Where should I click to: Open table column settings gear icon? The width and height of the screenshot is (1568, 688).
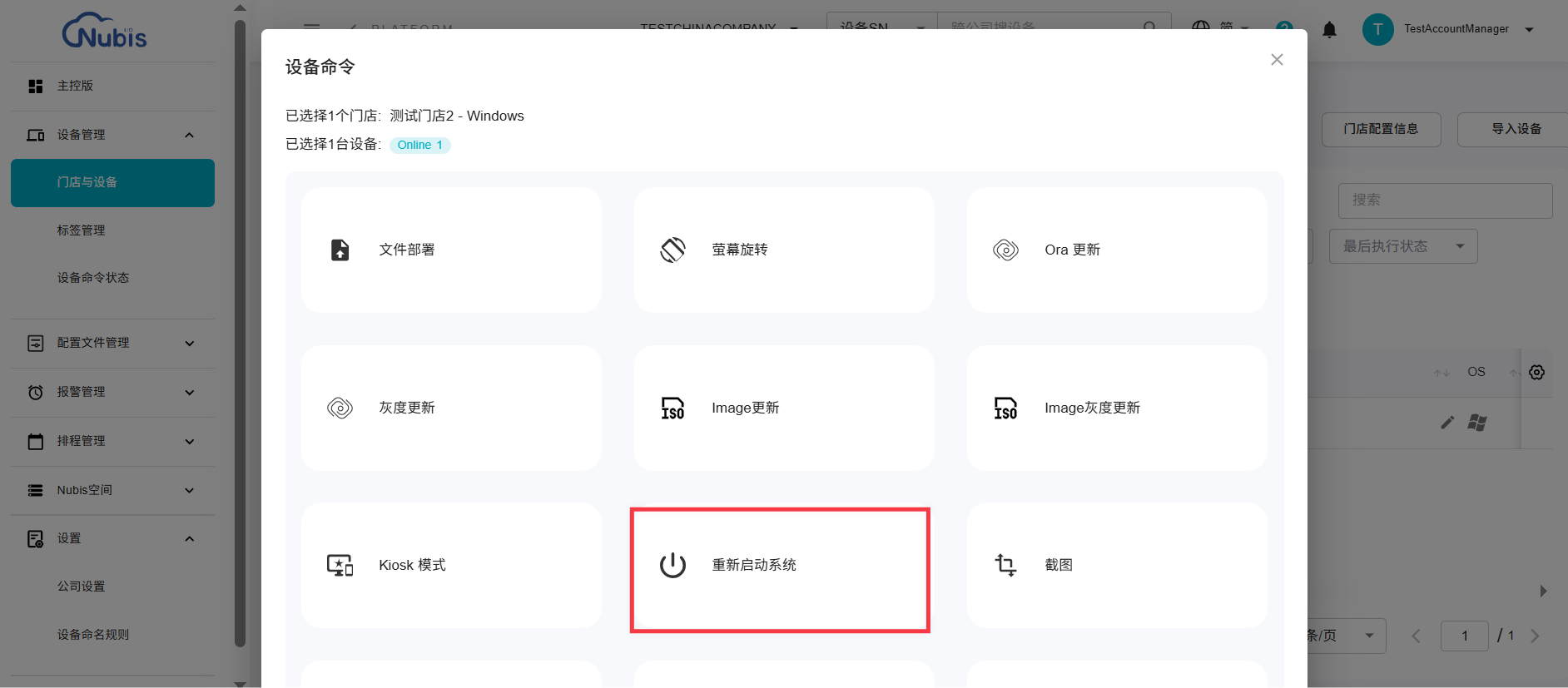[1536, 372]
